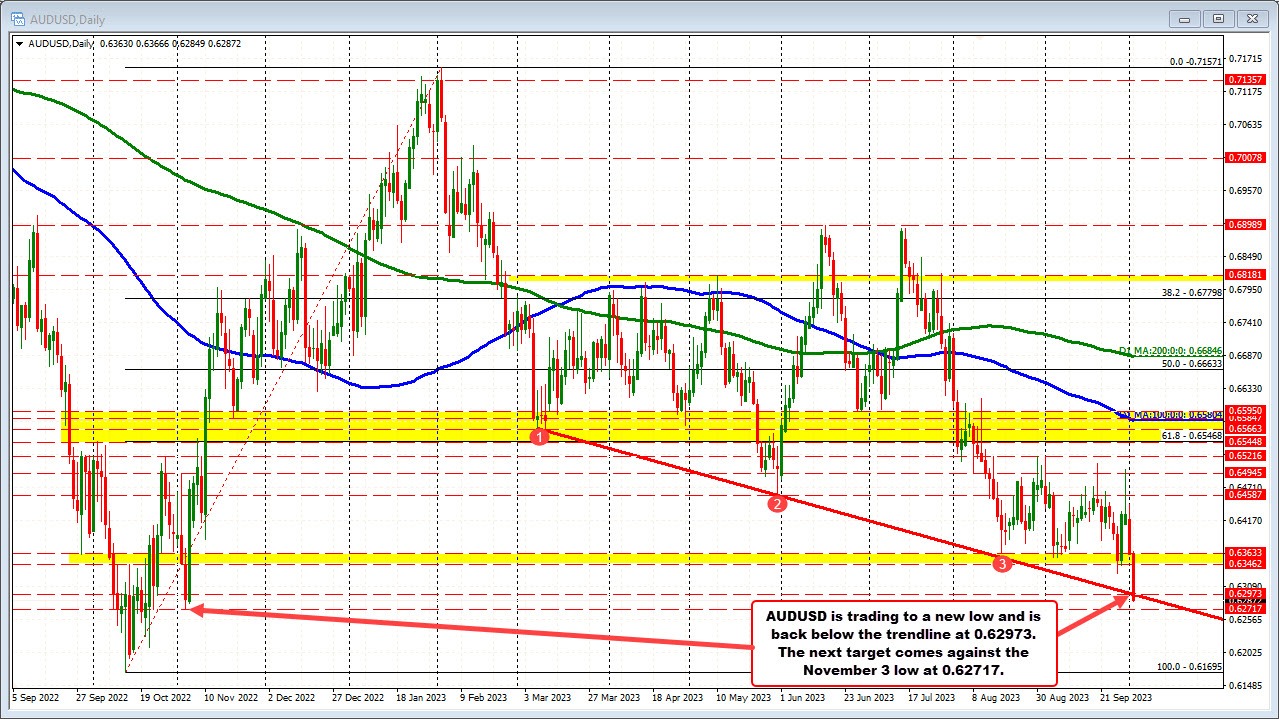Select circled marker 3 on the red trendline
The height and width of the screenshot is (719, 1279).
click(x=1001, y=564)
